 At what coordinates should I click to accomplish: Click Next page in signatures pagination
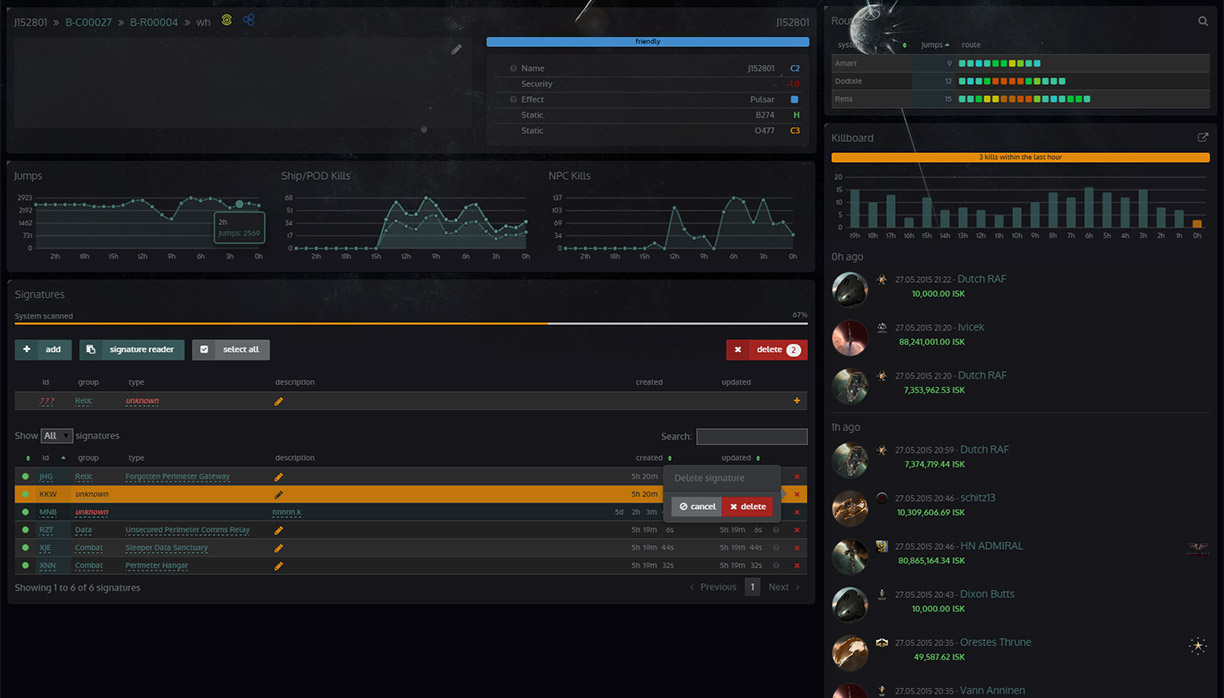(x=784, y=587)
